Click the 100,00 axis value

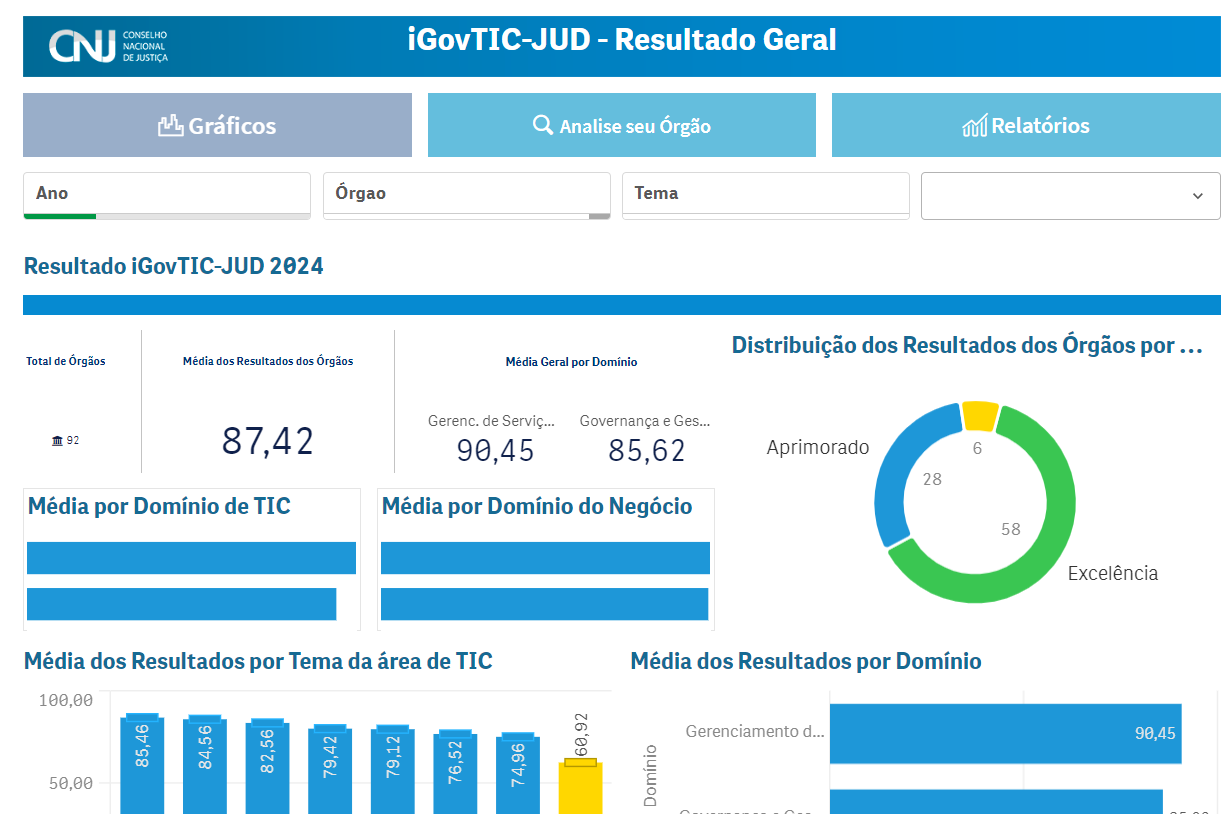(x=66, y=700)
